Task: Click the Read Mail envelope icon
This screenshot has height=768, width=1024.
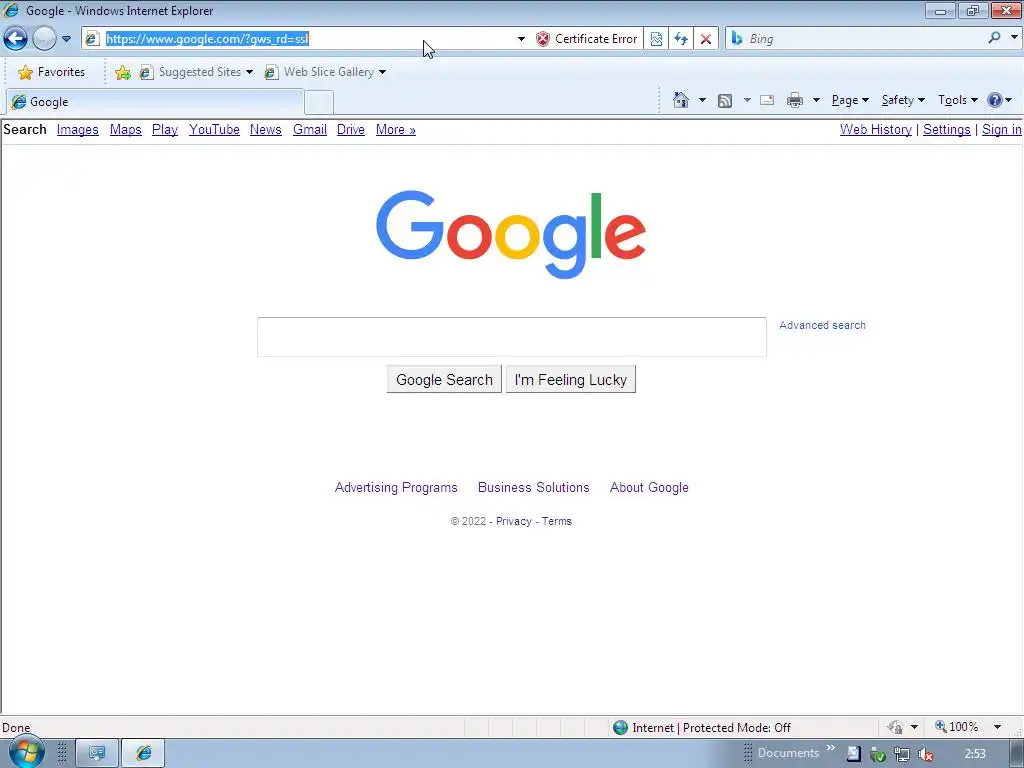Action: [767, 100]
